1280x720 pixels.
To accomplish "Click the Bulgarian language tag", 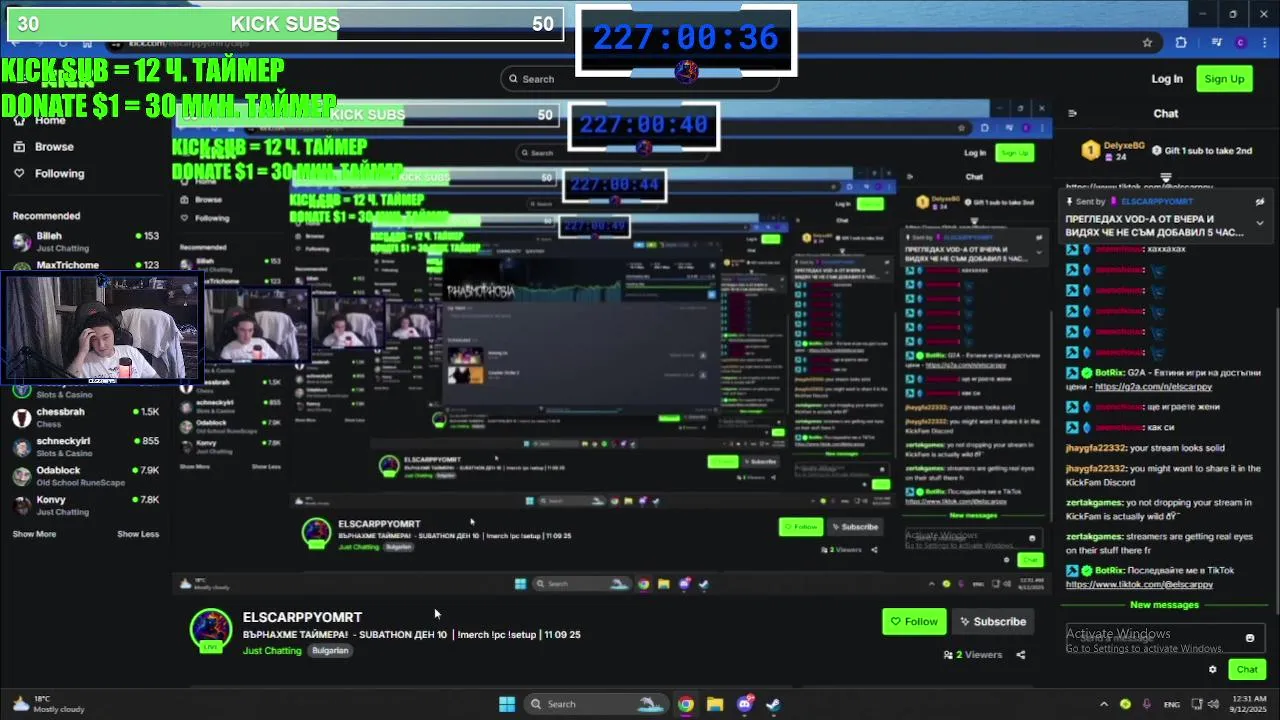I will click(330, 651).
